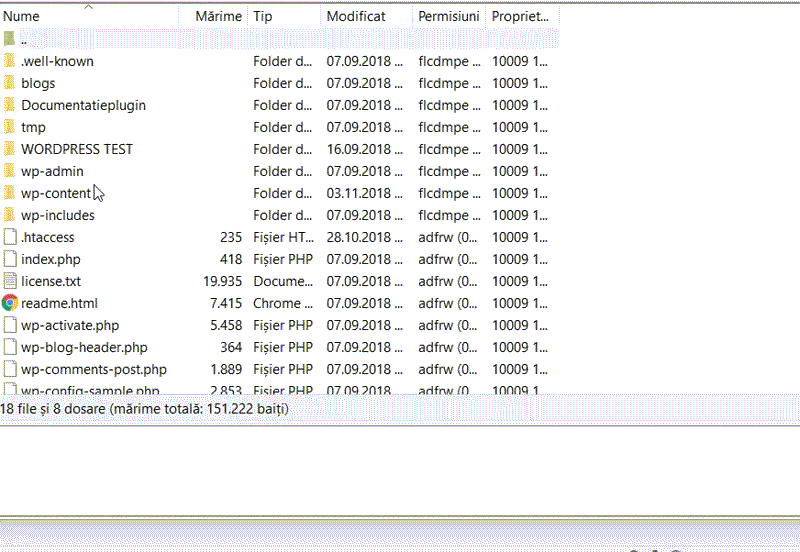
Task: Click the parent directory folder icon
Action: click(x=10, y=39)
